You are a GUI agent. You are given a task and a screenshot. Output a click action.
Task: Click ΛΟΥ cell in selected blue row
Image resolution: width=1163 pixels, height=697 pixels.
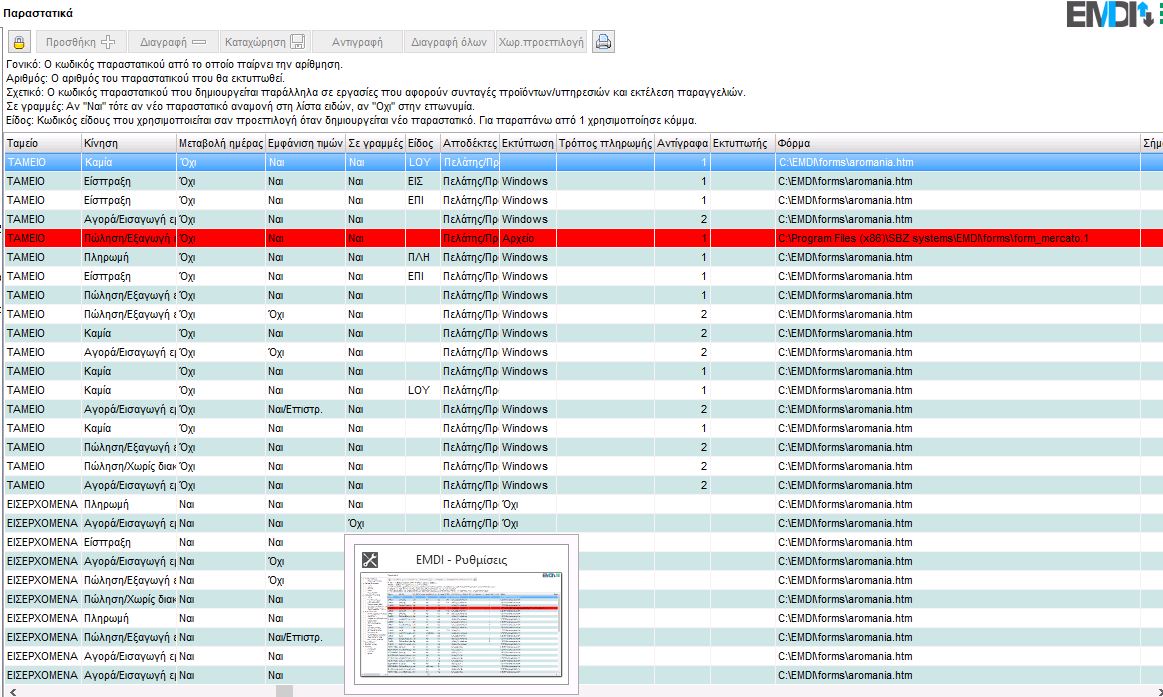(x=423, y=162)
